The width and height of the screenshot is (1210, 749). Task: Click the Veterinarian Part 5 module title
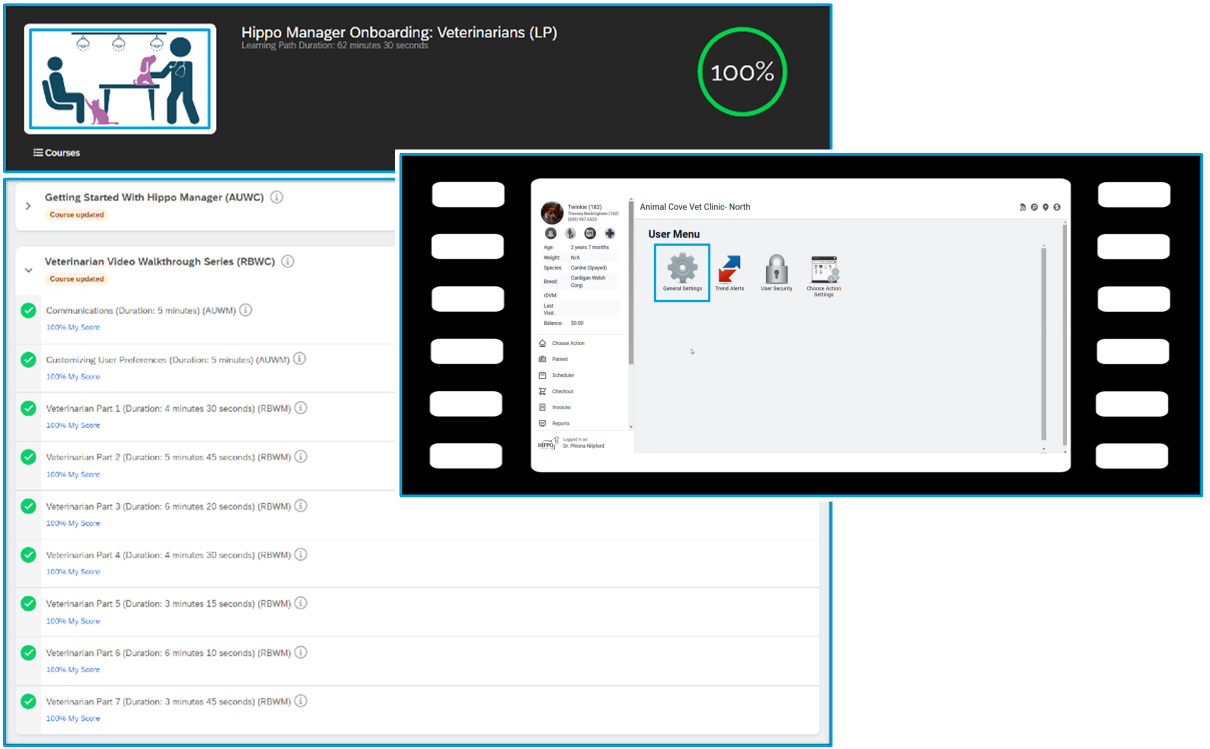pos(168,604)
